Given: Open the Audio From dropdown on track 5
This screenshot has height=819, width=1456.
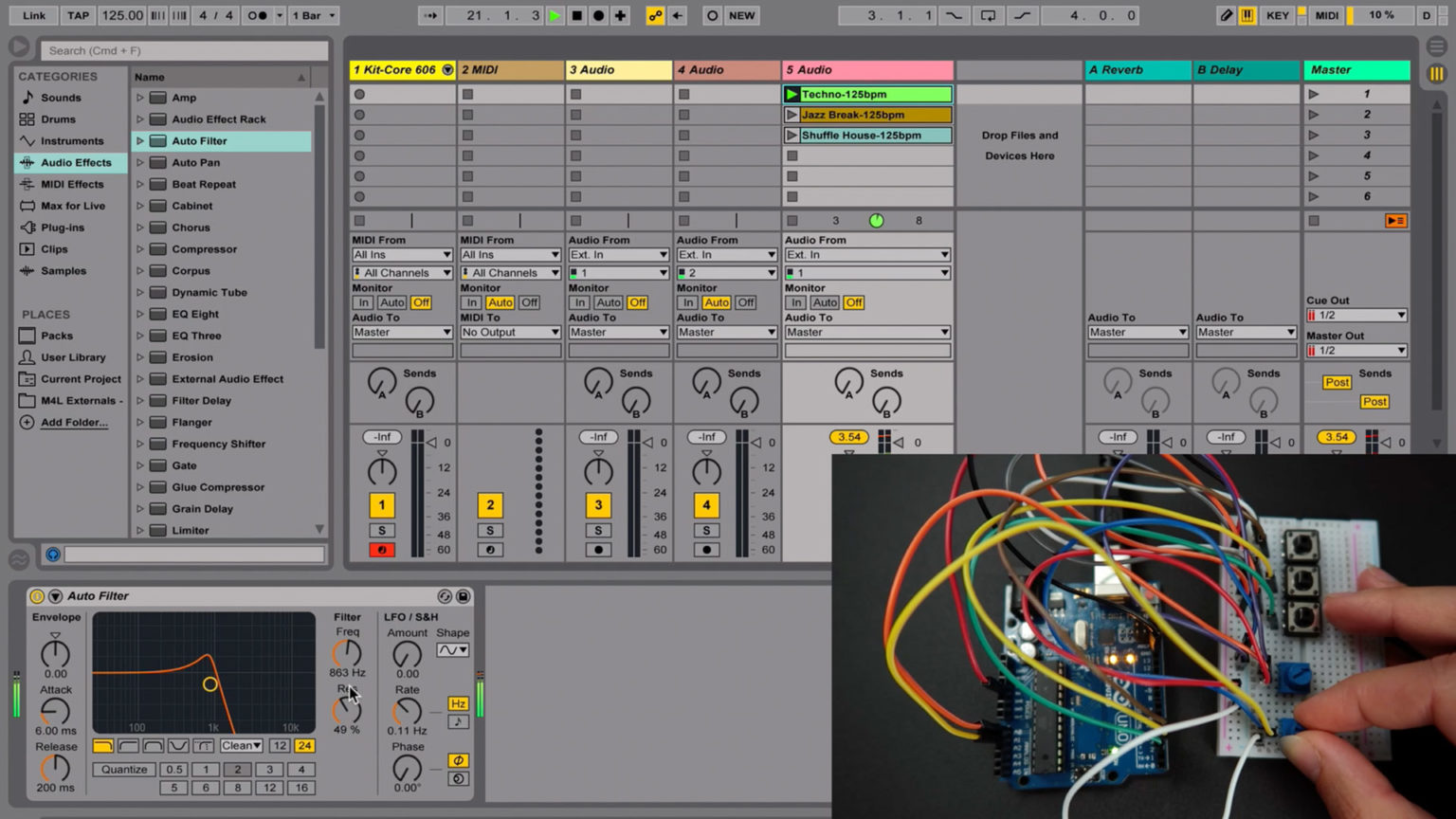Looking at the screenshot, I should (x=867, y=254).
